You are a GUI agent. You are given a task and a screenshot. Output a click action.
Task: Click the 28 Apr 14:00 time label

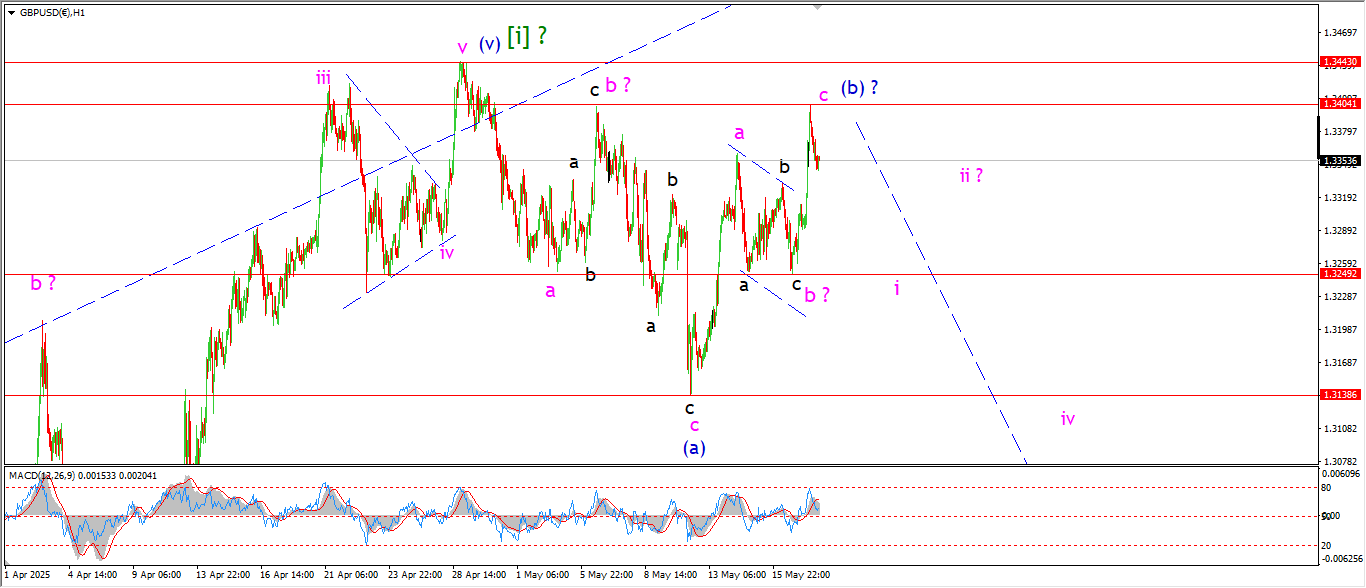coord(478,575)
